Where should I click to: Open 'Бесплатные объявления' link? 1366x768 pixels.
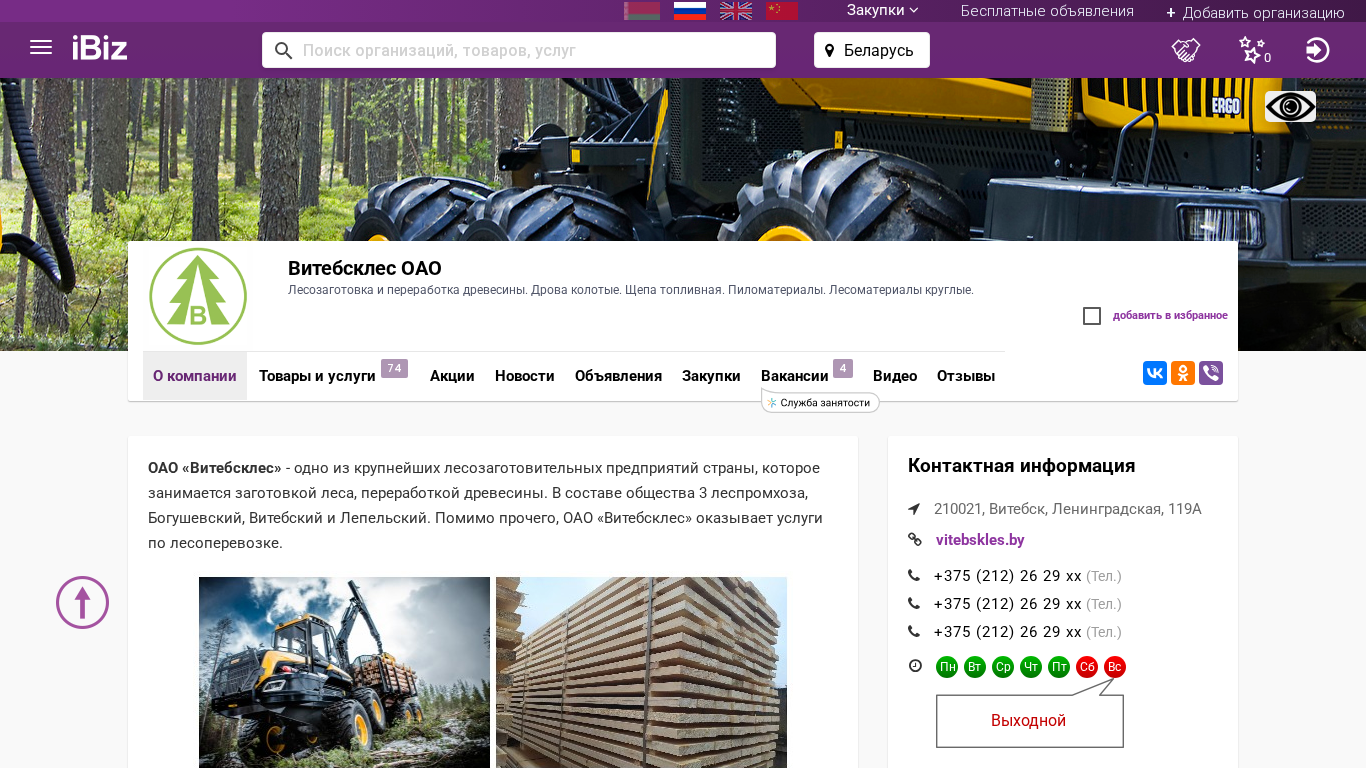click(x=1047, y=11)
